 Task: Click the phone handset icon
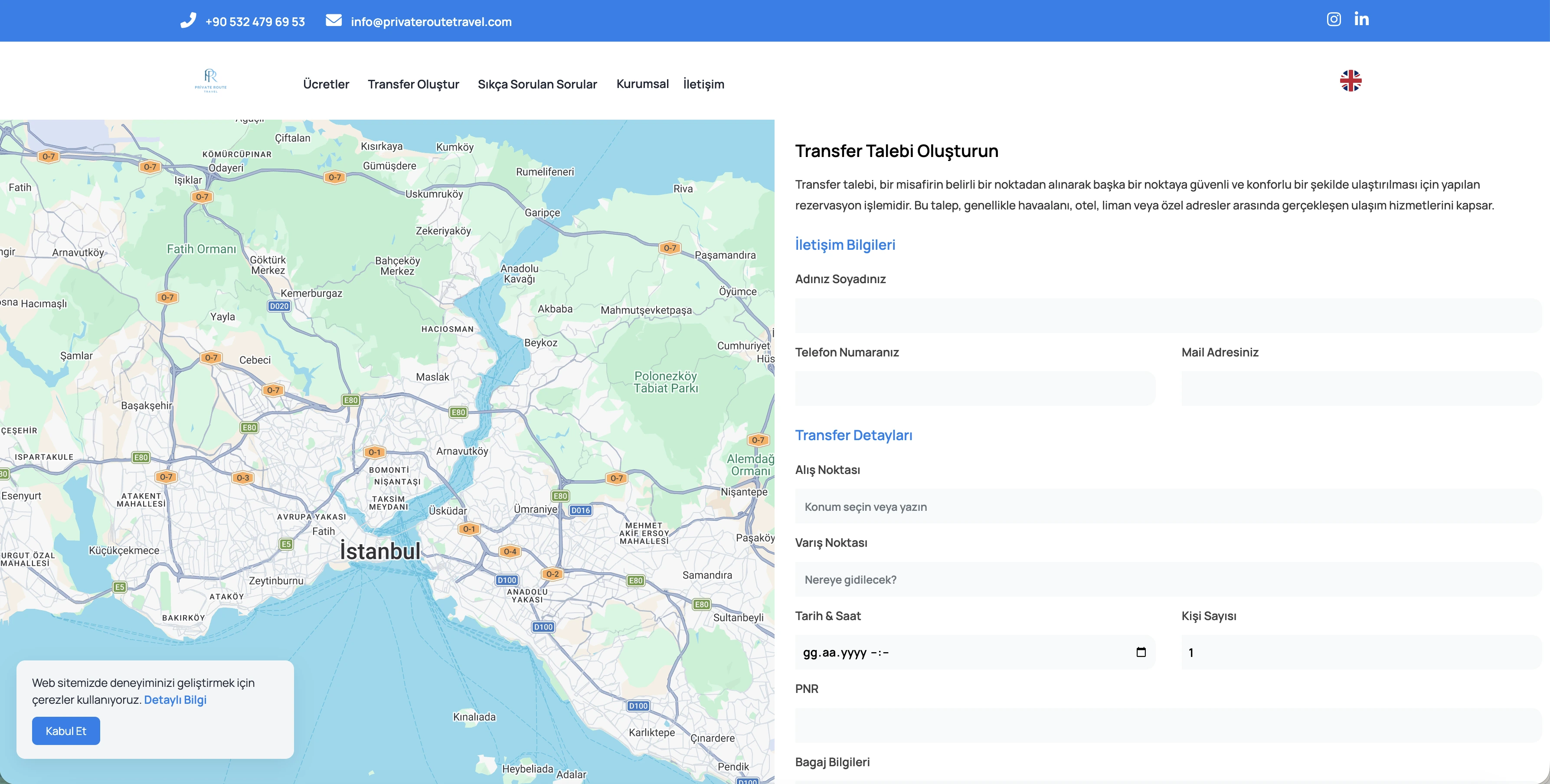[188, 20]
